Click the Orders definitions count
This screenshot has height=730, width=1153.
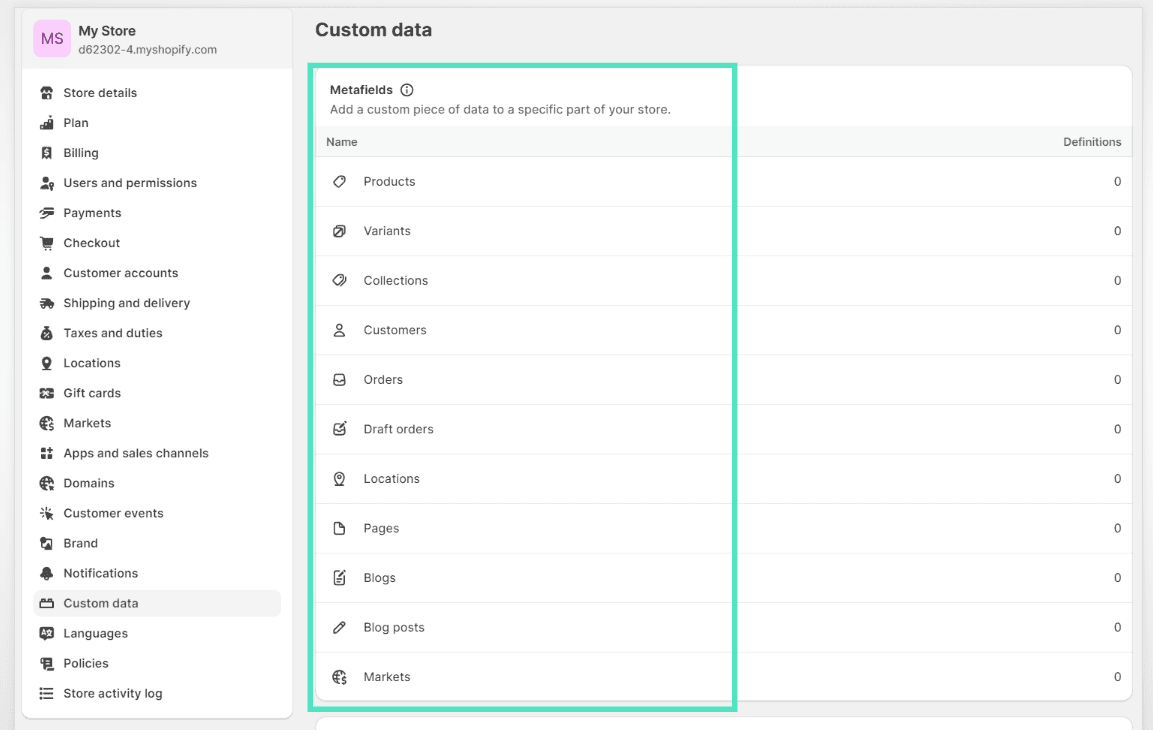click(1117, 379)
